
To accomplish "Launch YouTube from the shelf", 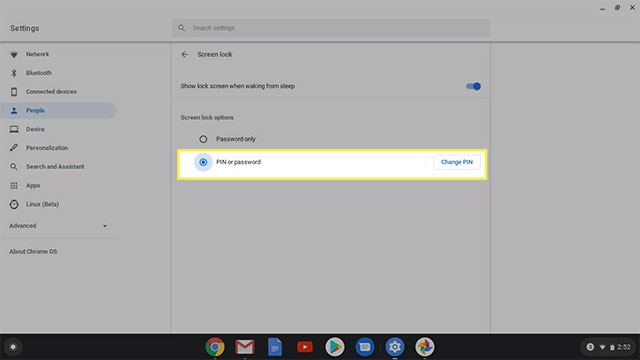I will 305,347.
